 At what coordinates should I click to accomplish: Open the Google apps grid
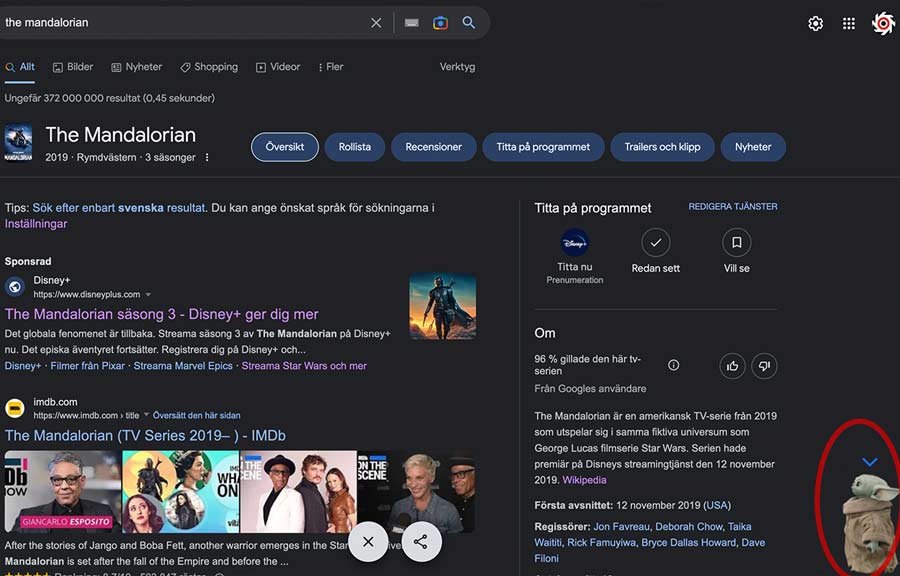tap(849, 24)
